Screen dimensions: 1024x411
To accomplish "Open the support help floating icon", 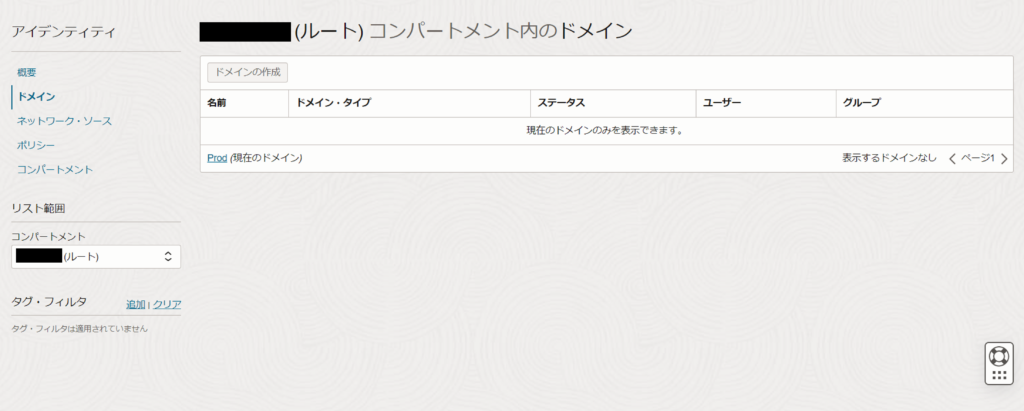I will (999, 363).
